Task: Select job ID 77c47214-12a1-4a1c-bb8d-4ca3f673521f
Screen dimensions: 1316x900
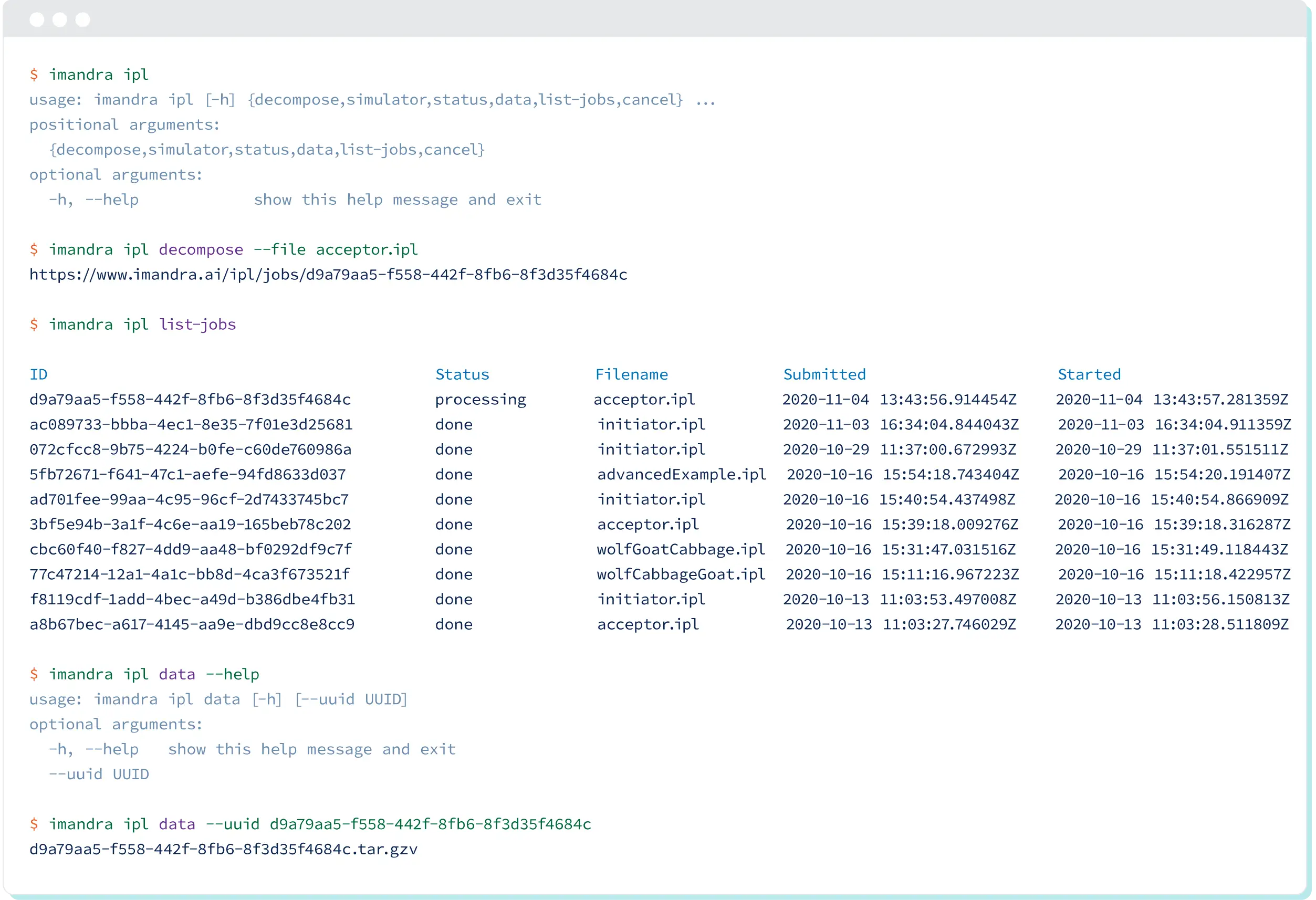Action: coord(190,574)
